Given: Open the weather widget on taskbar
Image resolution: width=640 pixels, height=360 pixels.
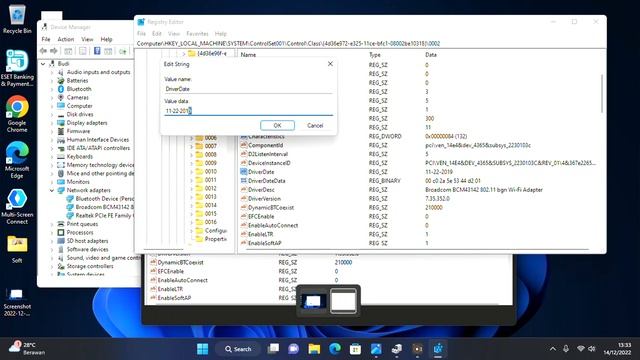Looking at the screenshot, I should click(27, 349).
